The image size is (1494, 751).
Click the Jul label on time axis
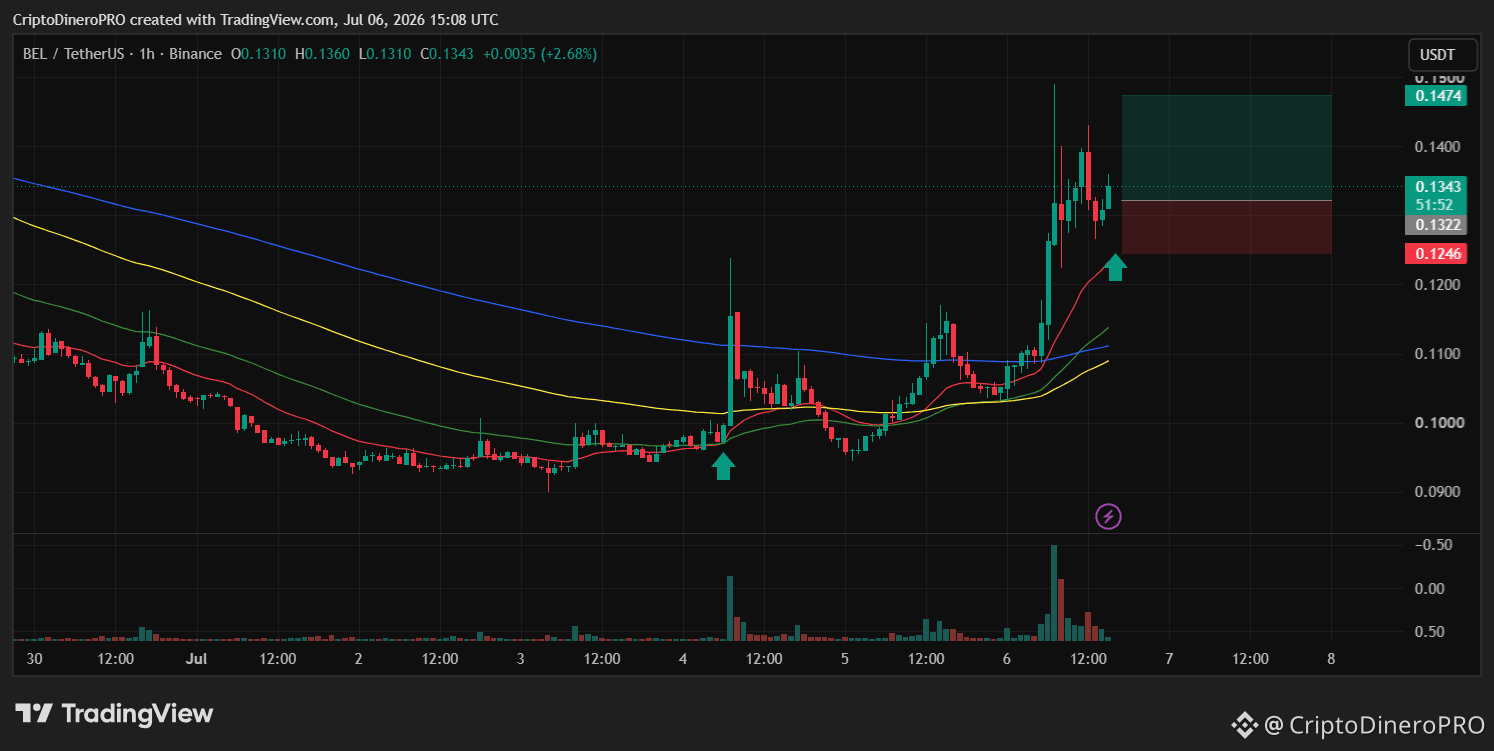(x=196, y=659)
